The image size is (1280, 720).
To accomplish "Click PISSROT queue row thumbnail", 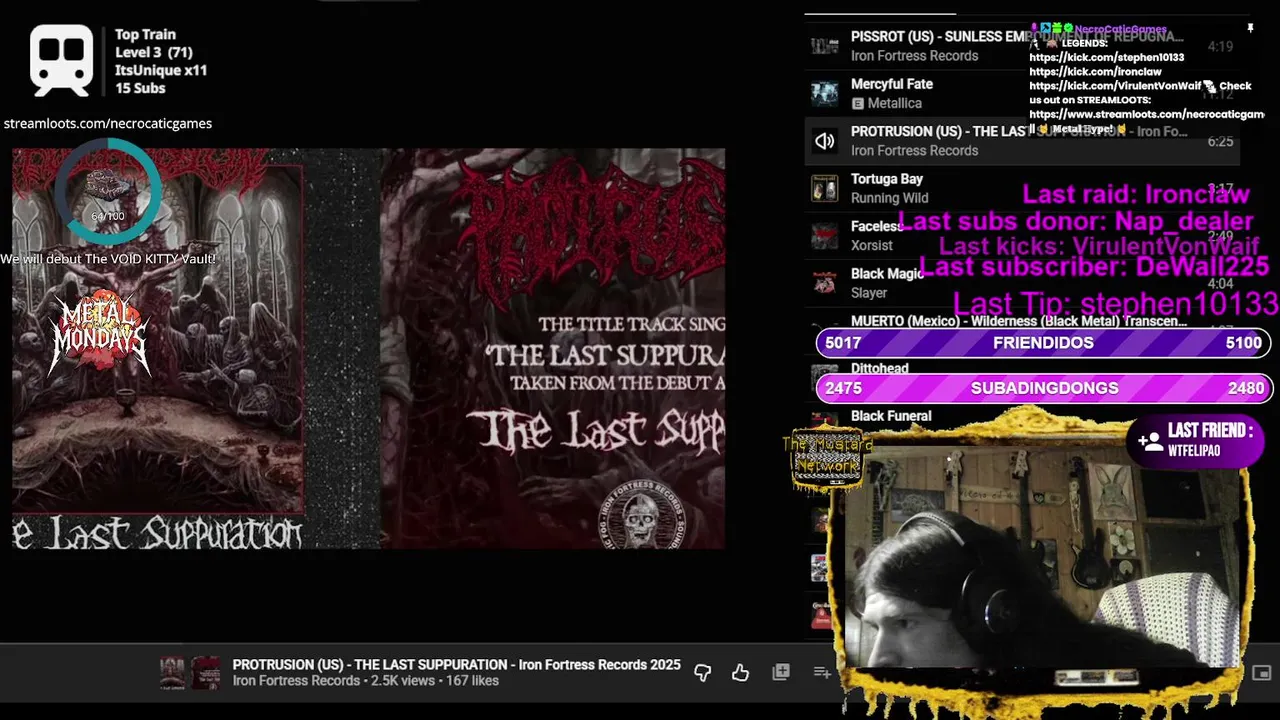I will point(824,46).
